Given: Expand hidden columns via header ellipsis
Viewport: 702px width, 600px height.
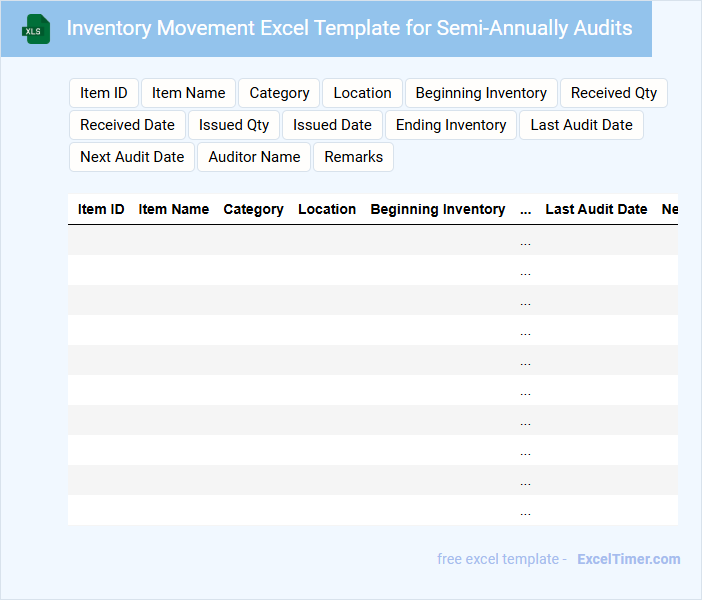Looking at the screenshot, I should 526,210.
